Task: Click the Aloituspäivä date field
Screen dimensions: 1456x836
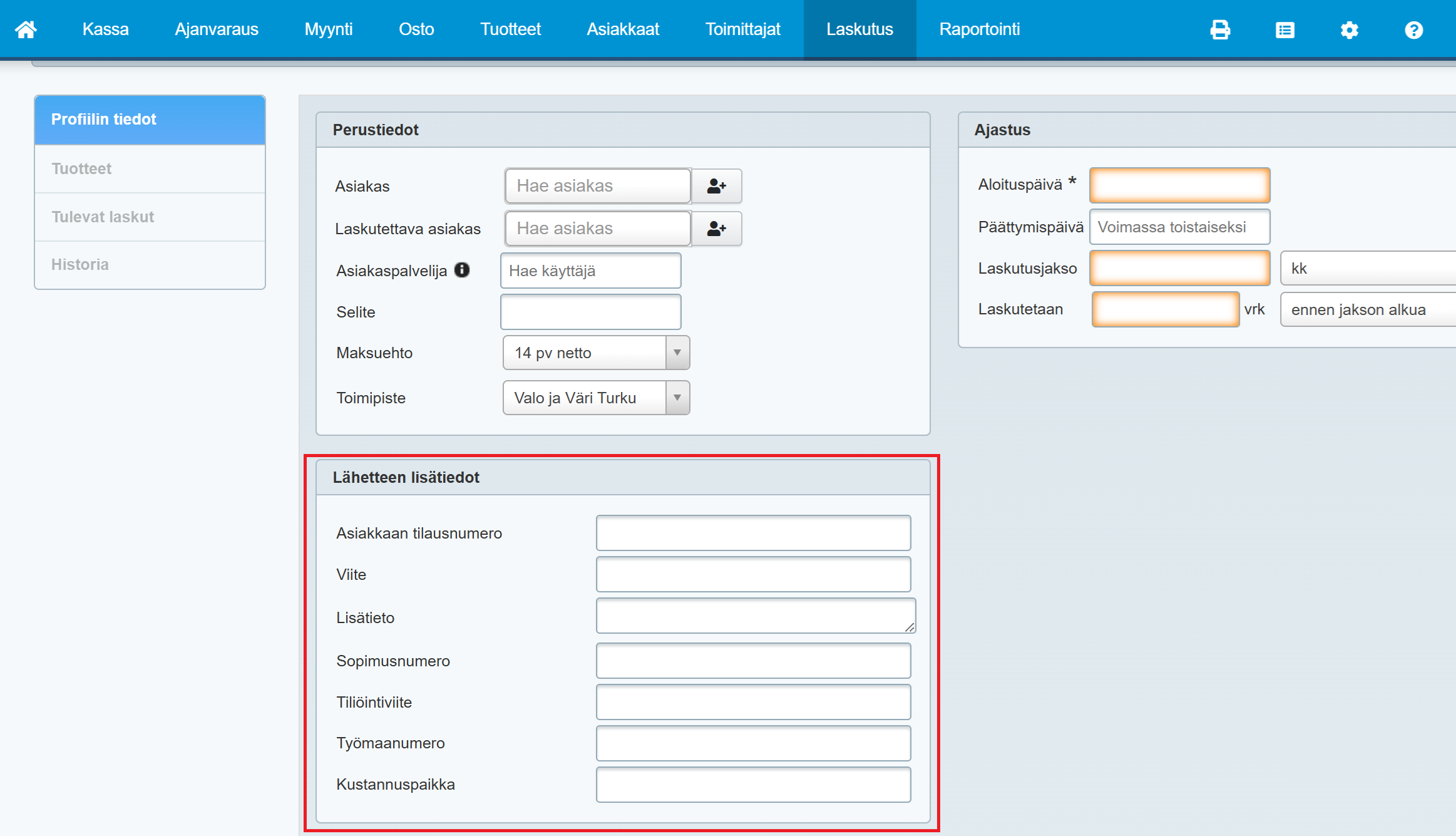Action: (1179, 185)
